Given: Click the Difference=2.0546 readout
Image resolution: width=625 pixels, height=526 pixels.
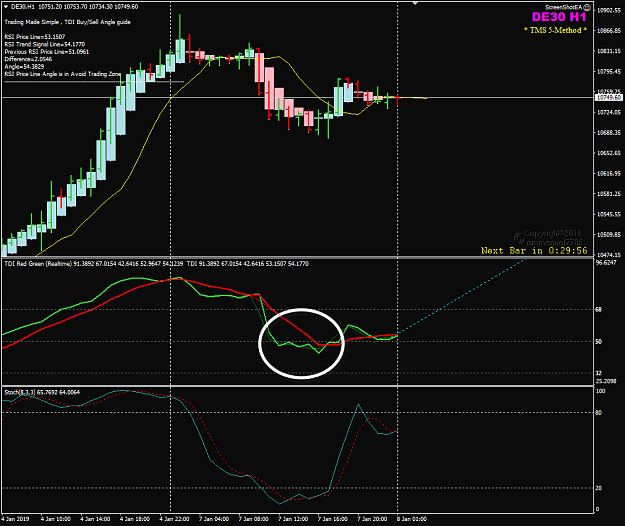Looking at the screenshot, I should tap(28, 59).
